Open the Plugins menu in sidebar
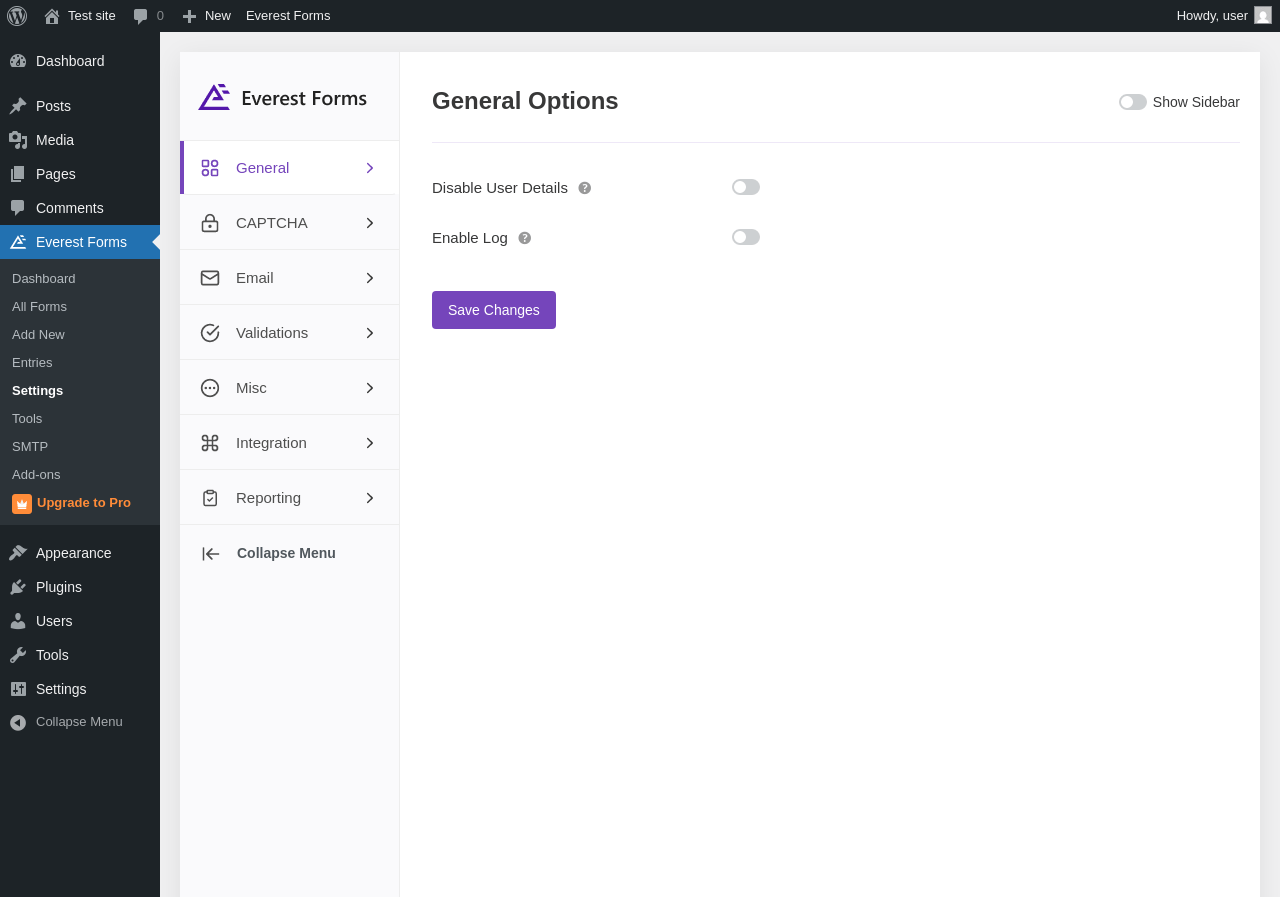This screenshot has height=897, width=1280. tap(59, 587)
